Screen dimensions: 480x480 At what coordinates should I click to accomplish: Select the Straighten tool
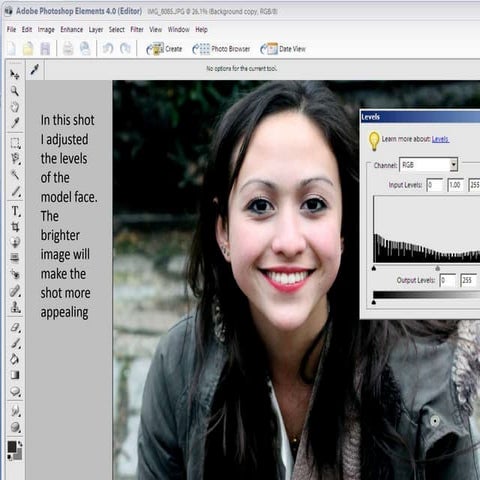pos(15,258)
